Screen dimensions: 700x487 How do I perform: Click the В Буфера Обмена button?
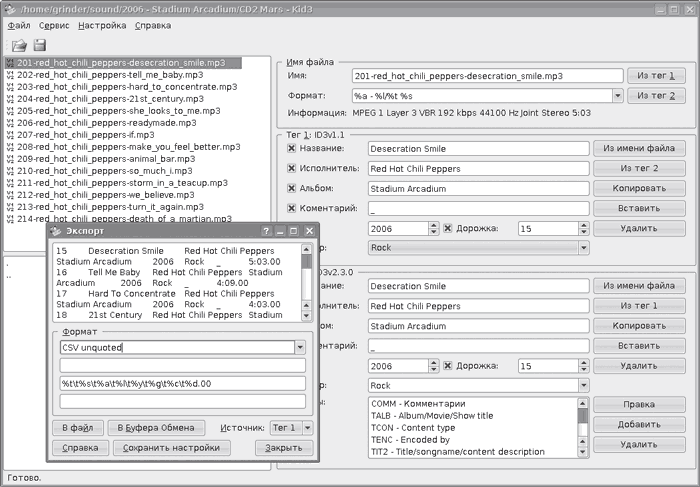tap(155, 427)
